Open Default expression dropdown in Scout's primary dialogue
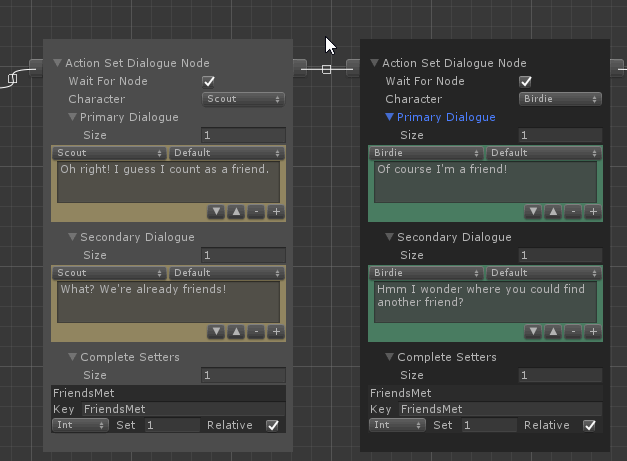 click(227, 153)
